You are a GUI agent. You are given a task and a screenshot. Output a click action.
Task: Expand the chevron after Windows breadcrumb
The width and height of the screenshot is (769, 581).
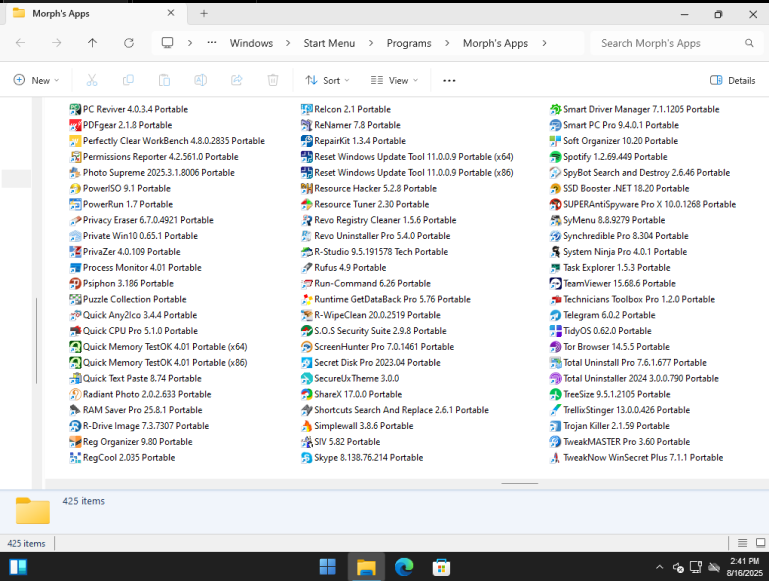pyautogui.click(x=288, y=43)
